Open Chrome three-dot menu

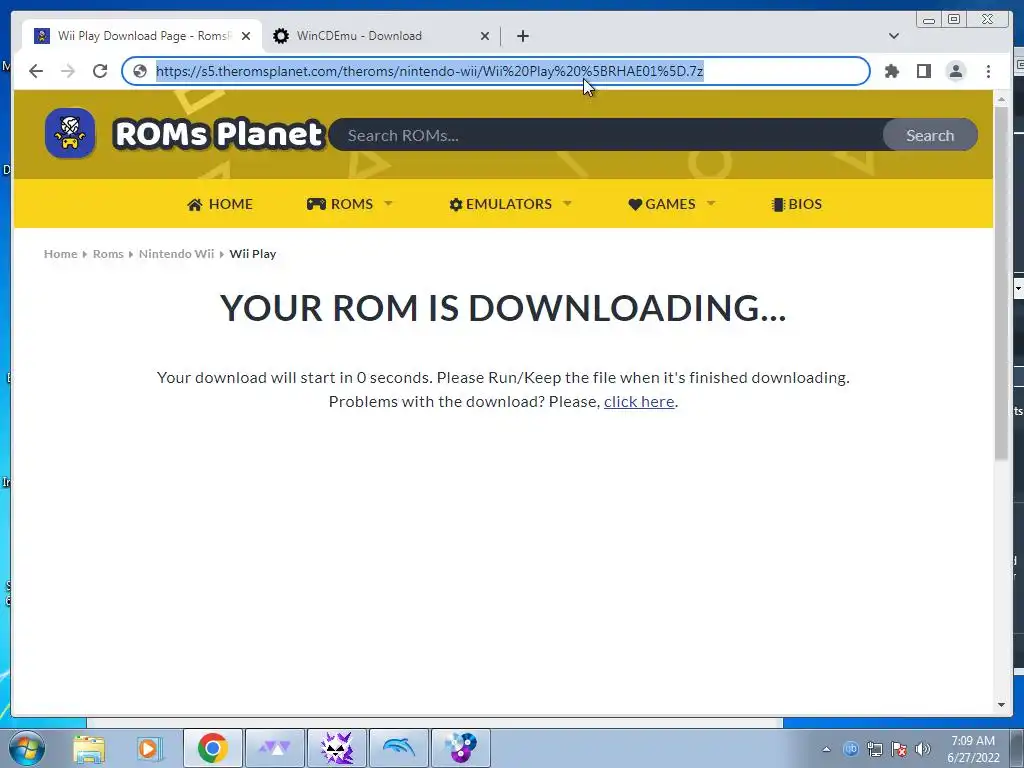pos(988,71)
